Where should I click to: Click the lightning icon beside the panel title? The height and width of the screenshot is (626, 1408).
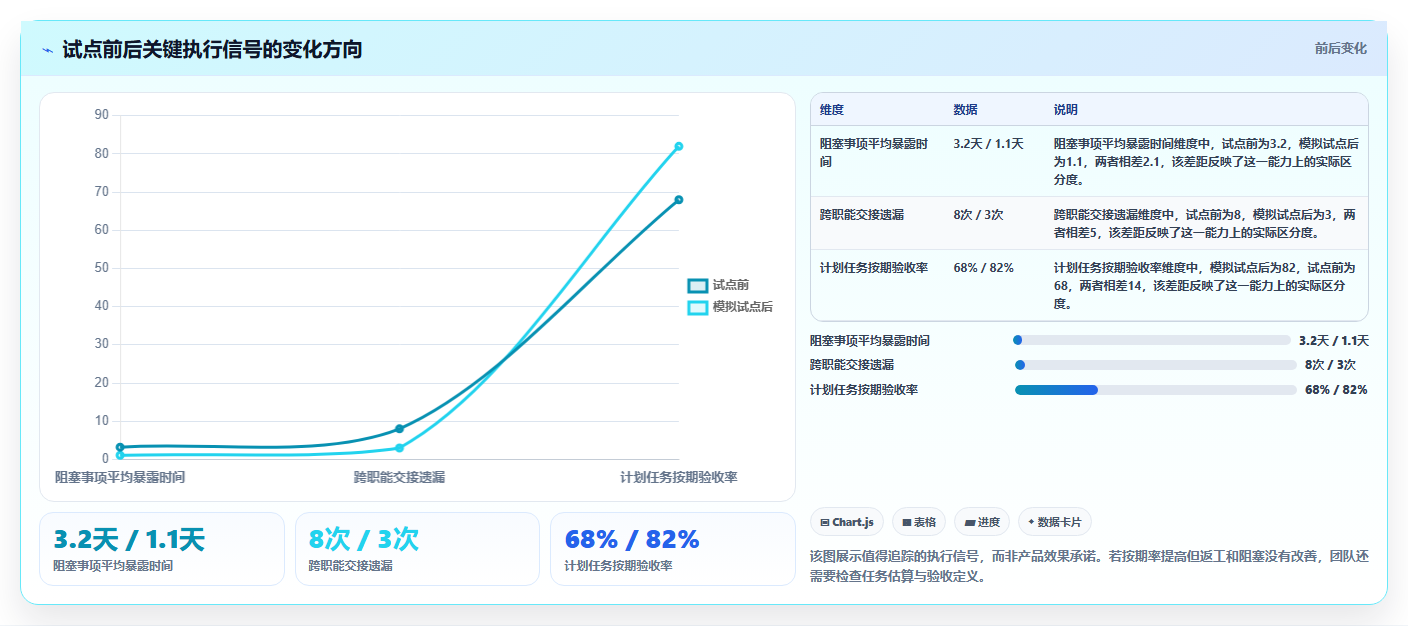coord(47,50)
